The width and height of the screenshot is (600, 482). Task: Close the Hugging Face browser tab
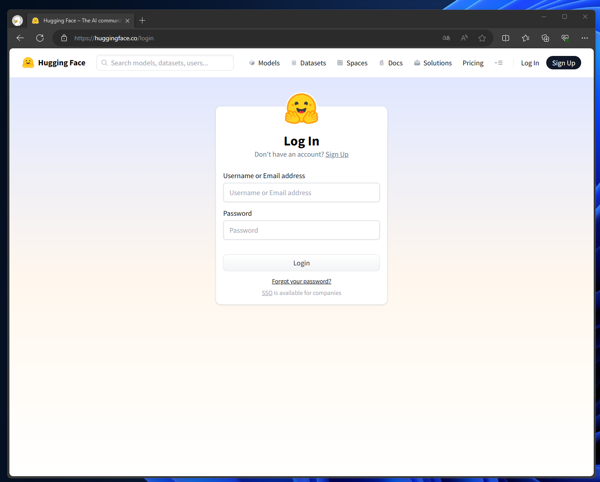(127, 21)
